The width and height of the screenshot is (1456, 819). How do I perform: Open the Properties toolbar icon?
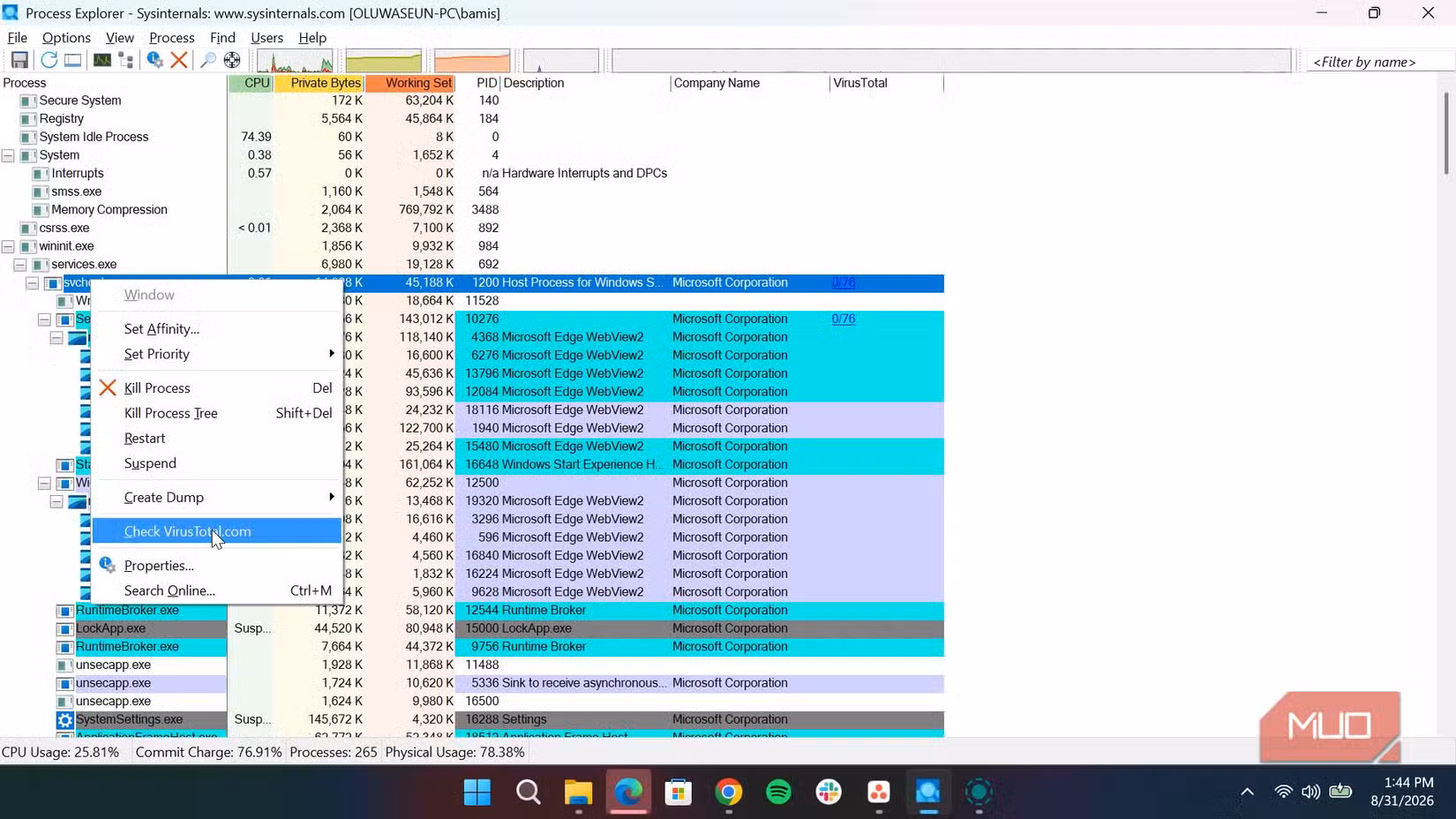pos(154,60)
